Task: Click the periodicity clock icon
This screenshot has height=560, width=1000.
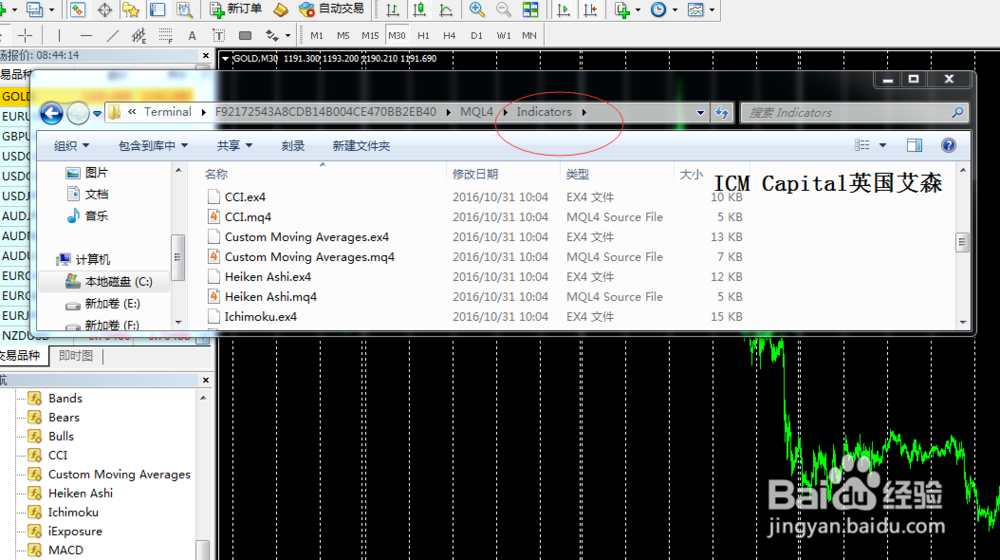Action: click(x=658, y=10)
